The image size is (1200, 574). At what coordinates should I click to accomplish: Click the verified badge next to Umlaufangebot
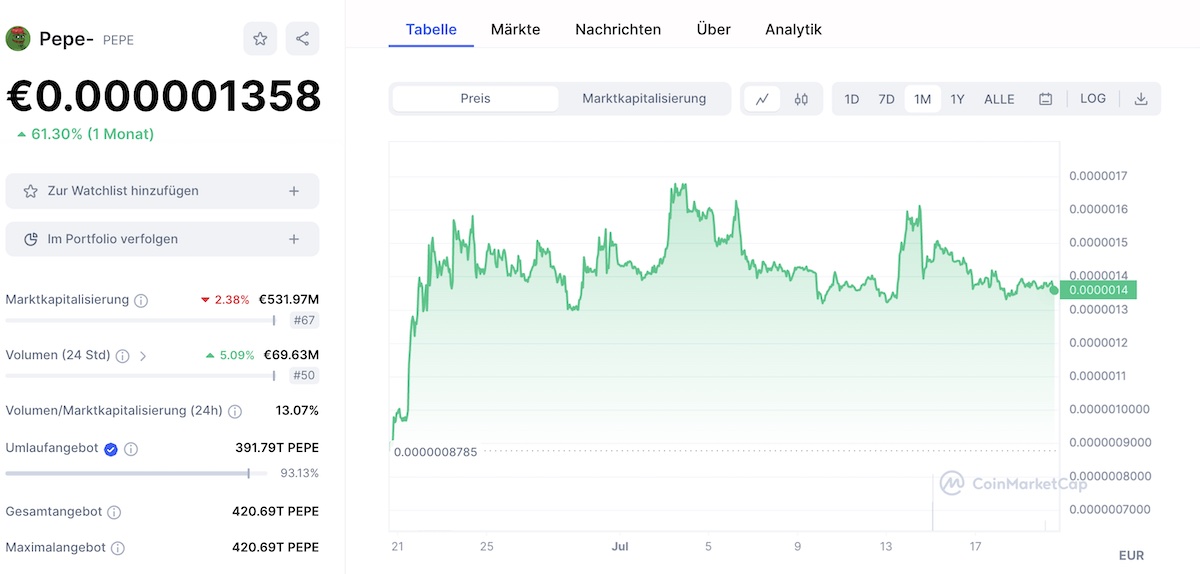pyautogui.click(x=111, y=449)
